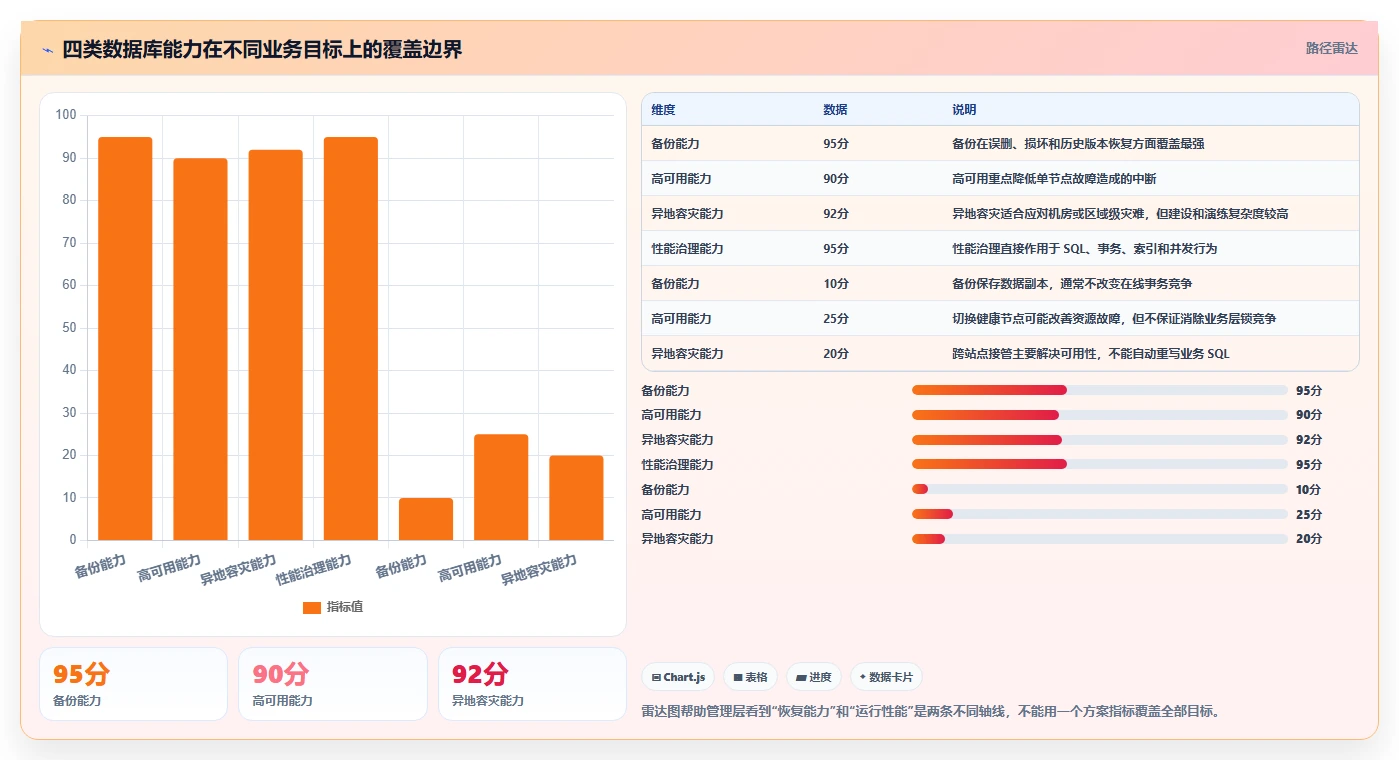The image size is (1399, 760).
Task: Select the Chart.js tag
Action: click(x=678, y=677)
